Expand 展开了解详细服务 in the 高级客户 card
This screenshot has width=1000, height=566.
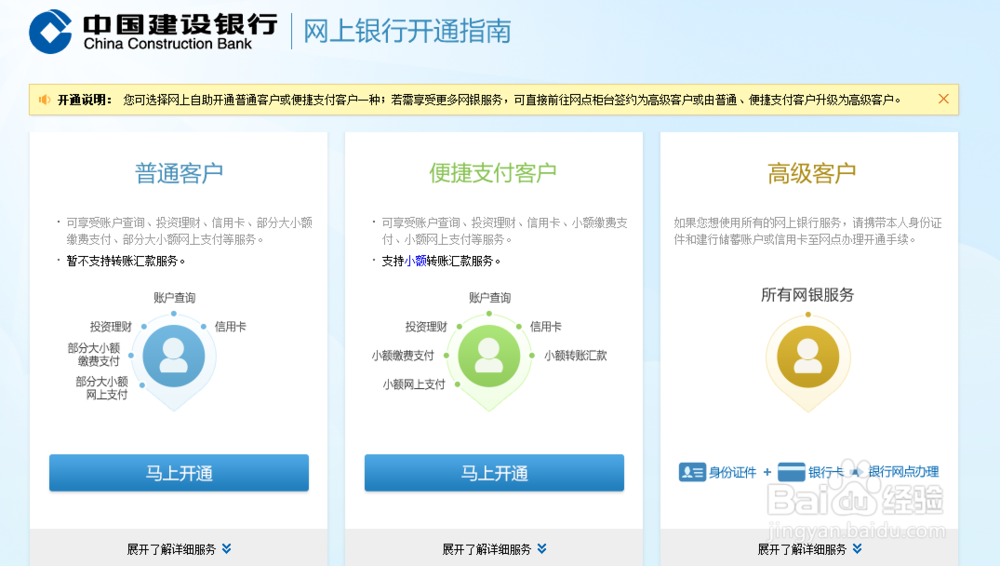[809, 549]
